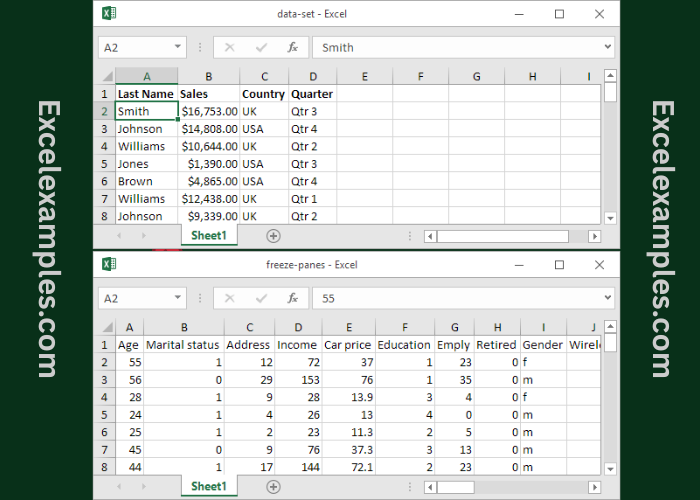Click Insert Function fx icon in freeze-panes window
Screen dimensions: 700x500
pos(292,298)
